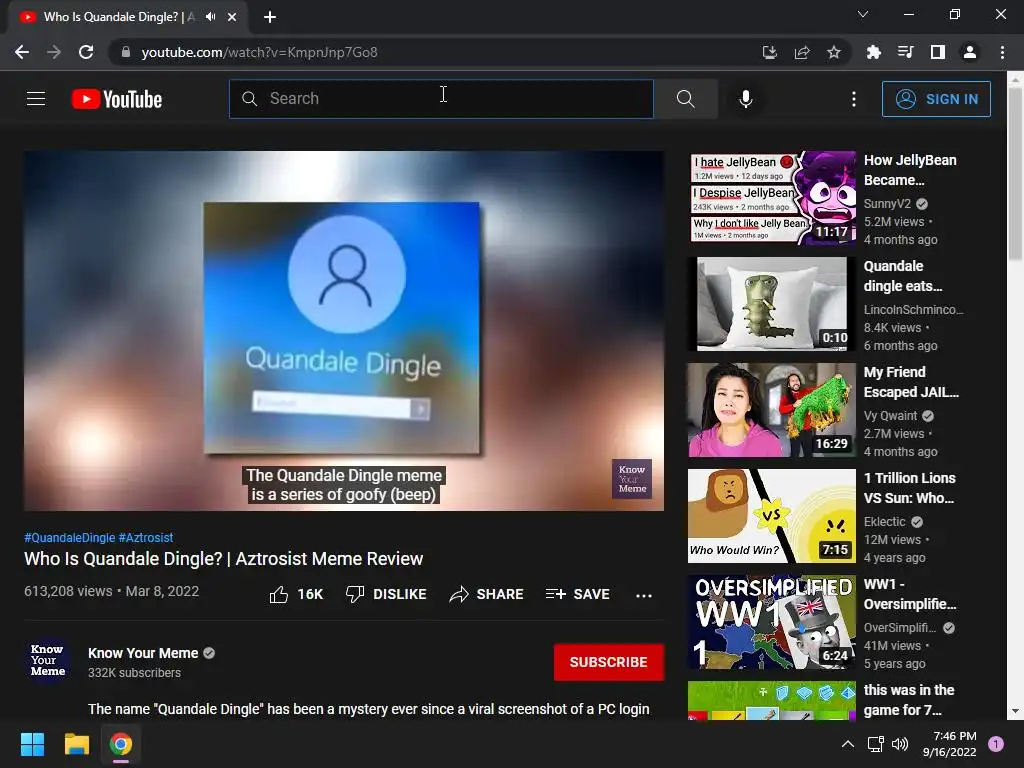Open How JellyBean Became thumbnail
This screenshot has height=768, width=1024.
pos(772,198)
